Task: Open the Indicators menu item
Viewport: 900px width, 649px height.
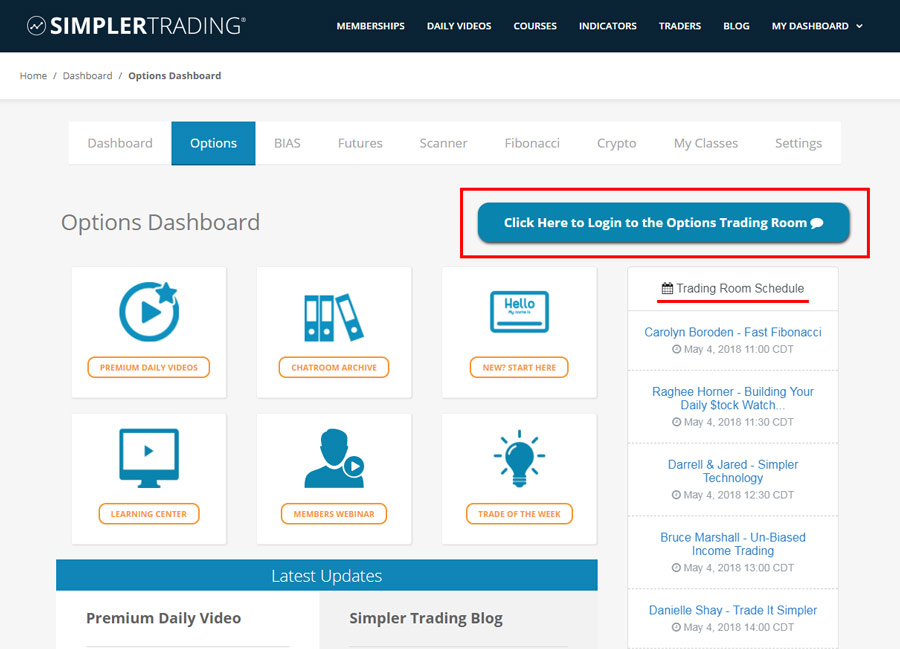Action: 607,26
